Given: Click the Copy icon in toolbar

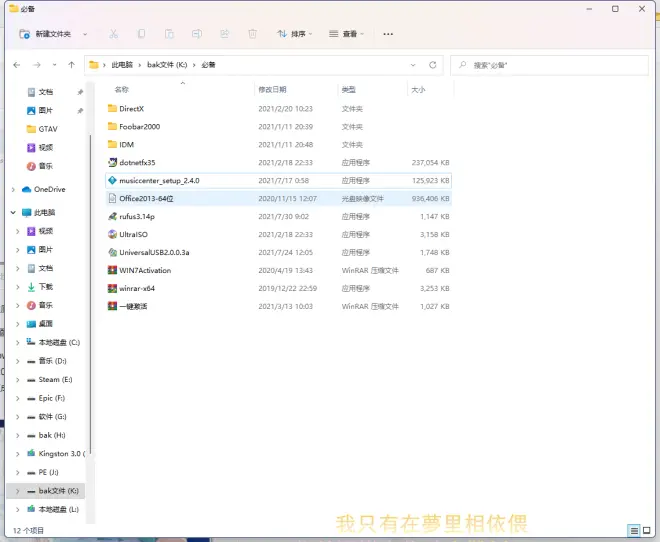Looking at the screenshot, I should click(141, 34).
